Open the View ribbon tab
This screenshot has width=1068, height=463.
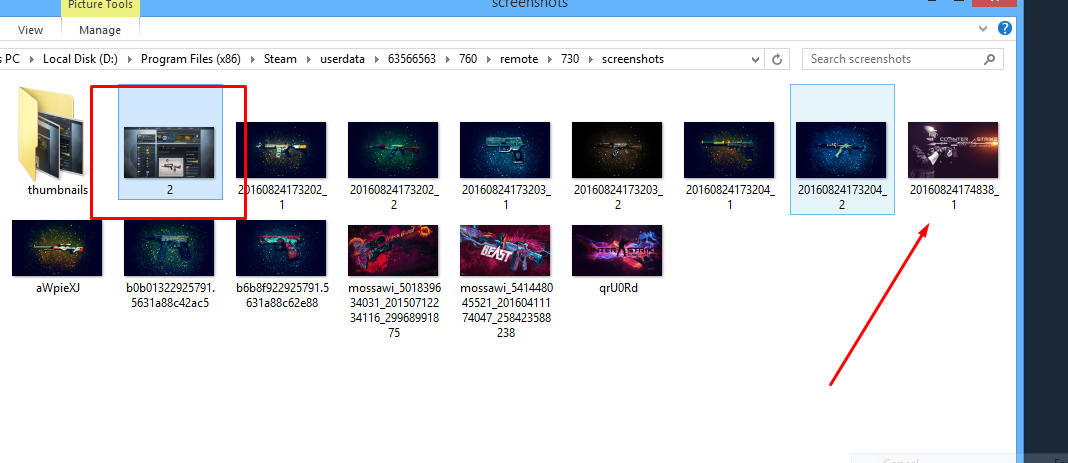30,30
